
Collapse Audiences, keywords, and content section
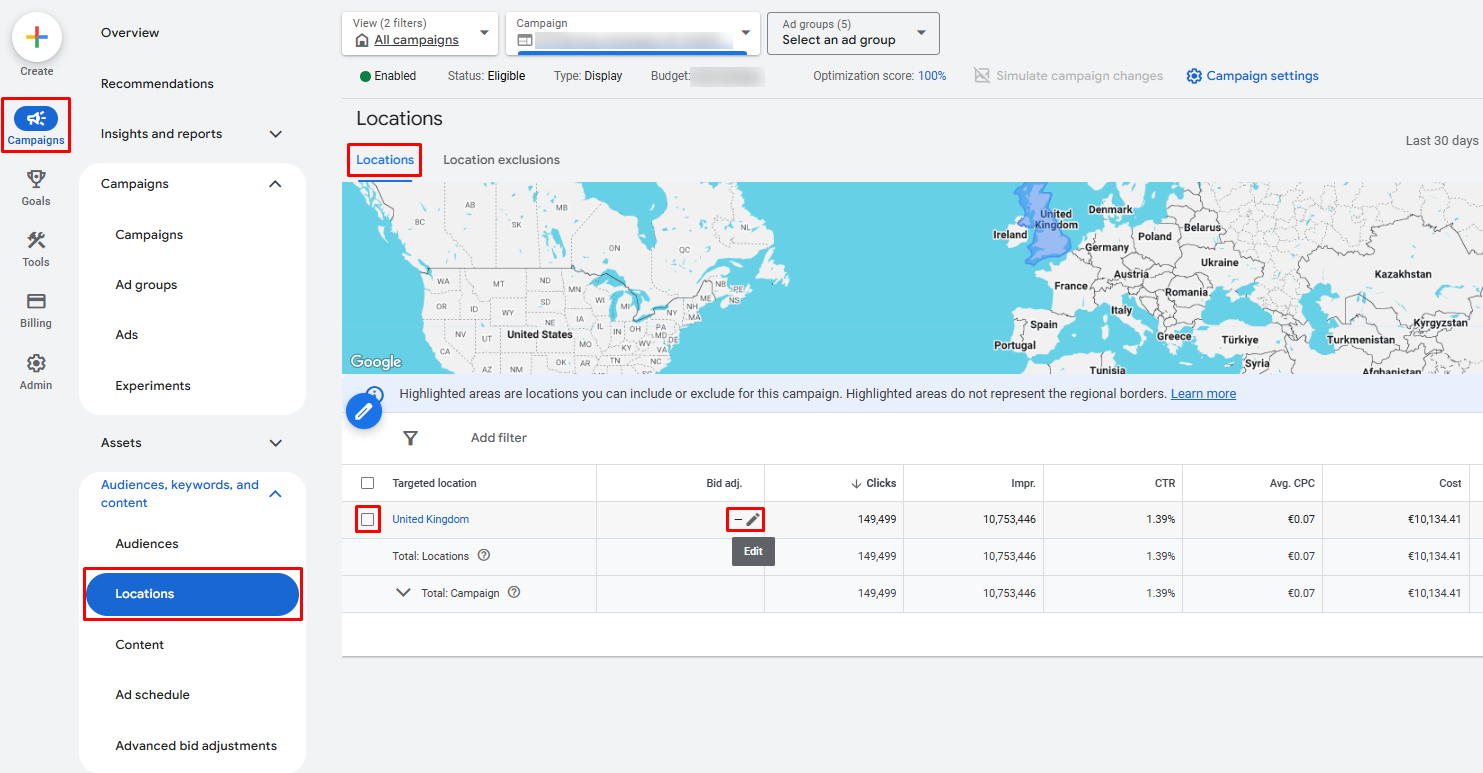point(276,494)
